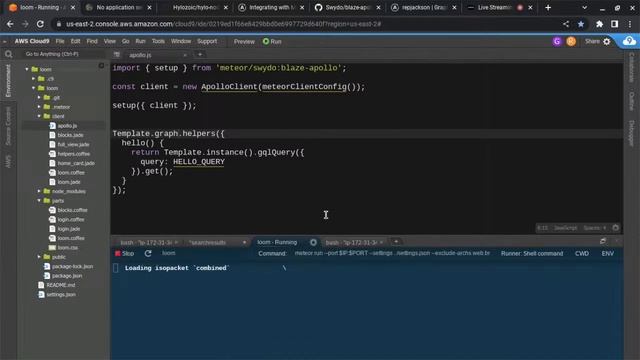Click the search magnifier icon in the sidebar

9,54
